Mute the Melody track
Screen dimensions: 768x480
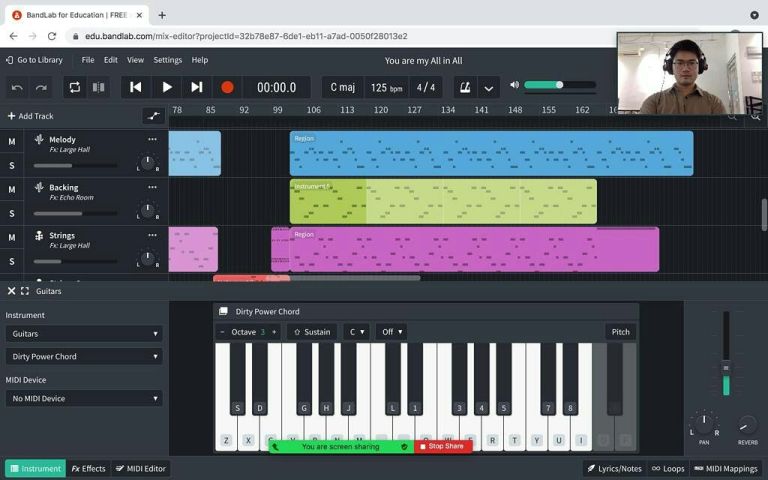click(12, 142)
